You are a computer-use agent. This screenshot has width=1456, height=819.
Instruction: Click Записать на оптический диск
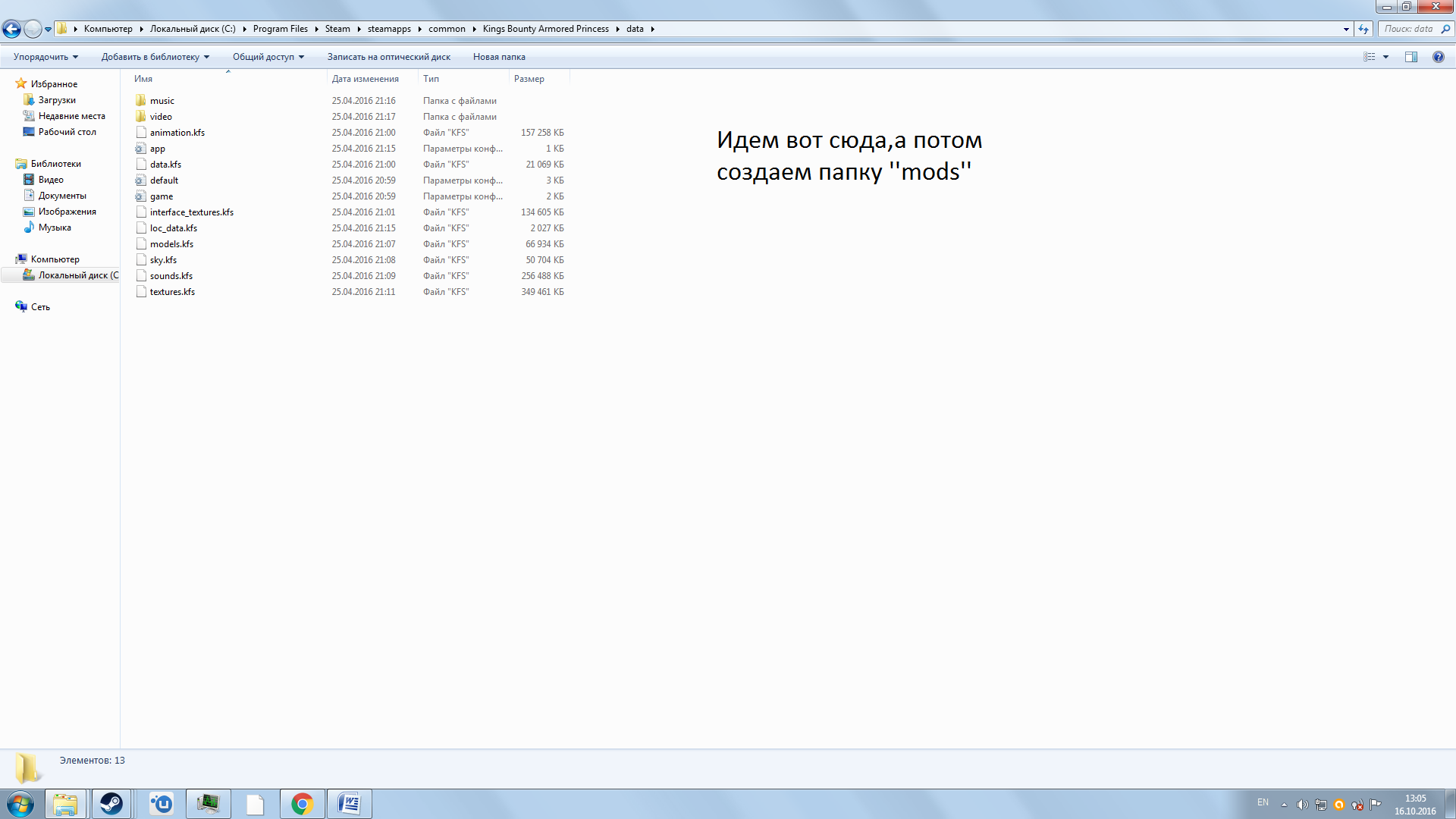point(388,57)
